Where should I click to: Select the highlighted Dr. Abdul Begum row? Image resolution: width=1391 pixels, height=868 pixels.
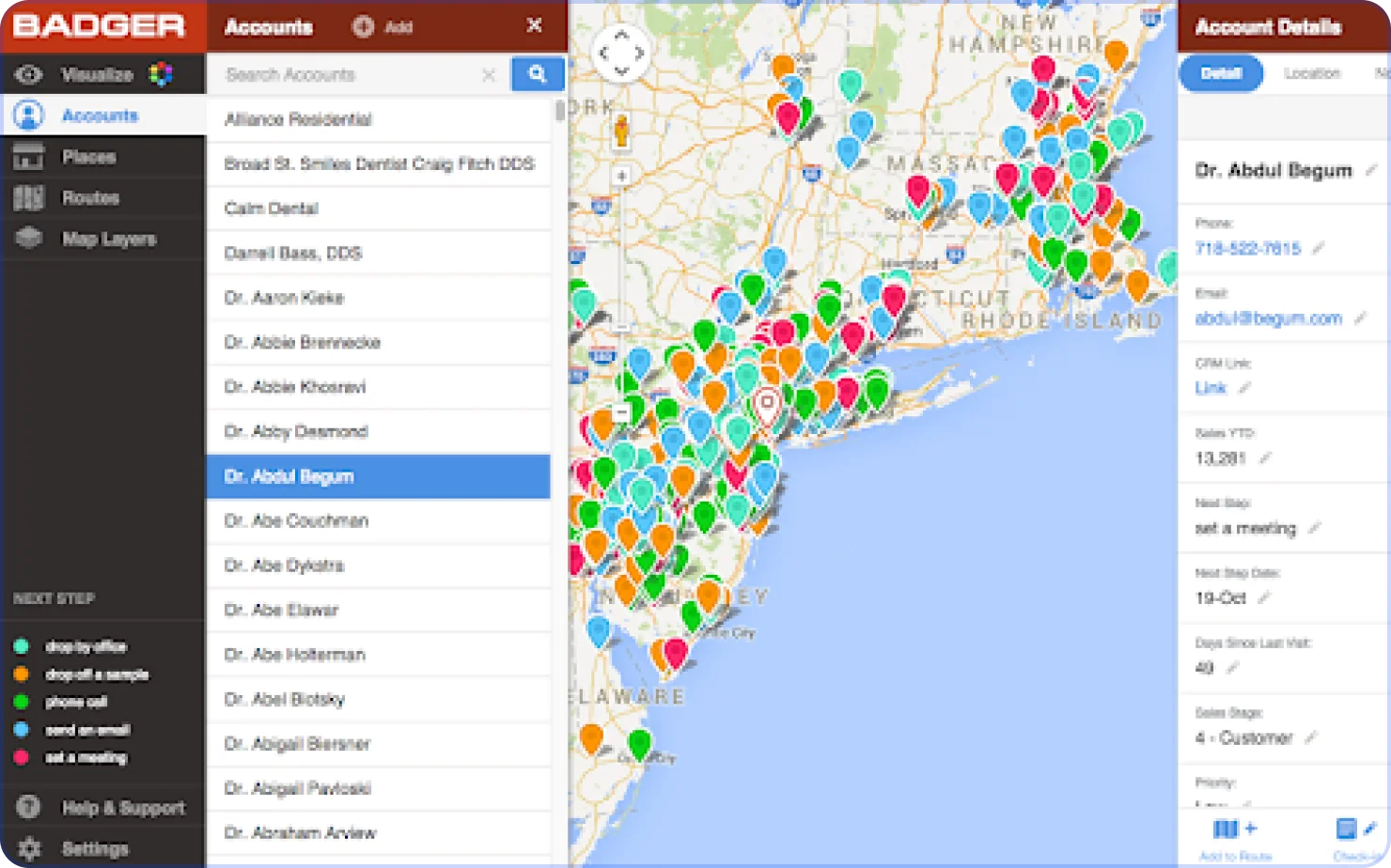point(378,476)
